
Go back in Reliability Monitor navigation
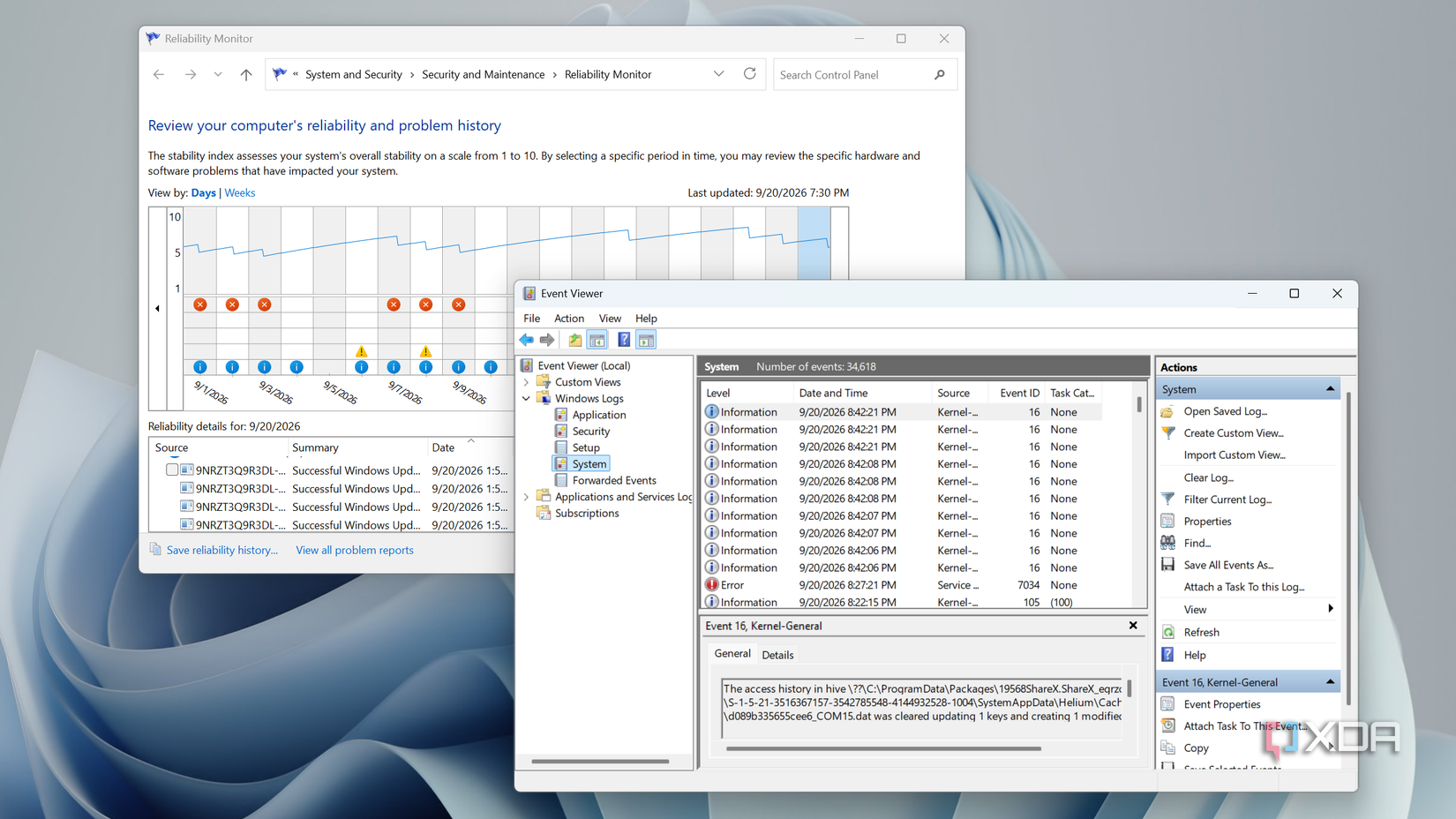pos(159,75)
